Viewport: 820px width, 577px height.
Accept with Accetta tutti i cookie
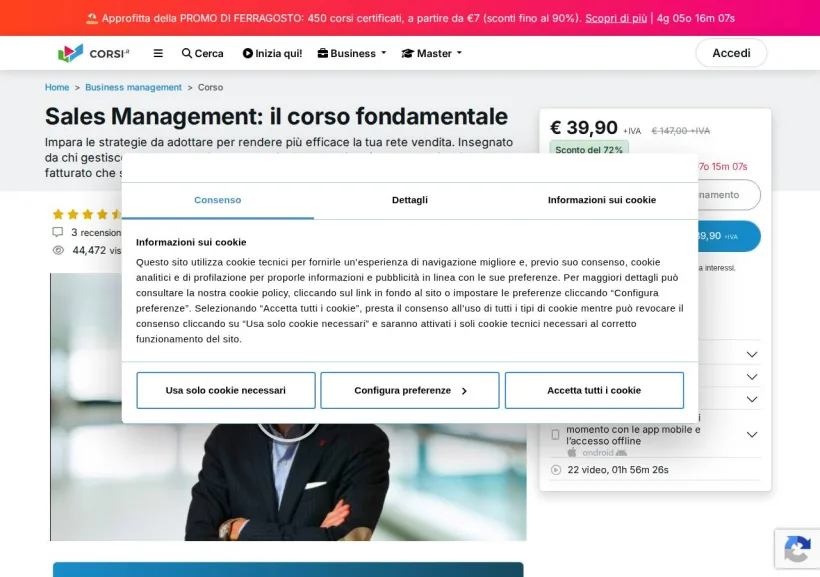click(594, 390)
